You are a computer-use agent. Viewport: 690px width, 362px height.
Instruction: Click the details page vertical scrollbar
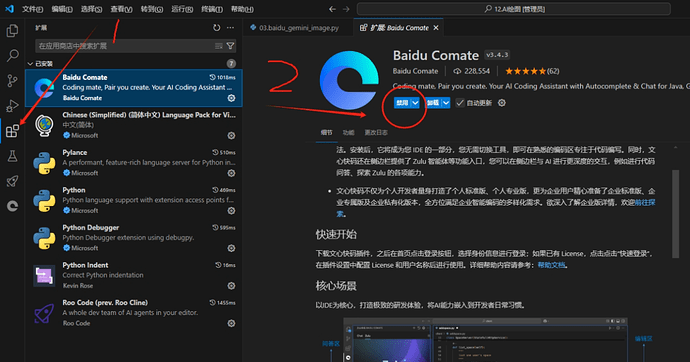point(675,214)
